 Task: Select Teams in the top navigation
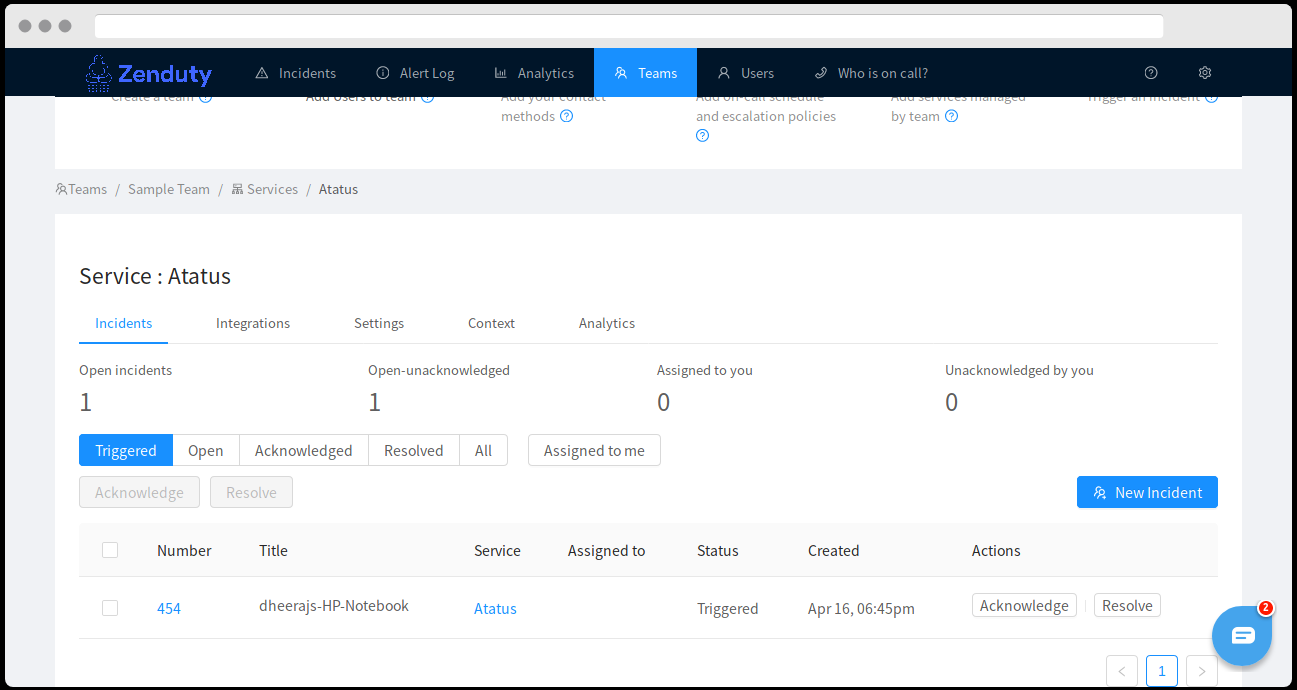[x=646, y=73]
